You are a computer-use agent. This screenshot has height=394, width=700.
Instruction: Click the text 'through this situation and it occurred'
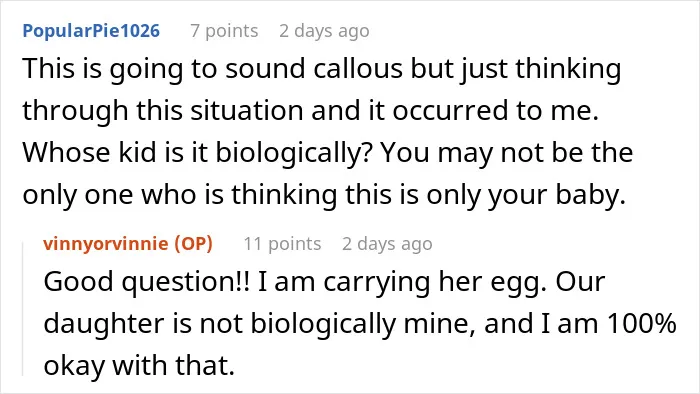(x=267, y=110)
